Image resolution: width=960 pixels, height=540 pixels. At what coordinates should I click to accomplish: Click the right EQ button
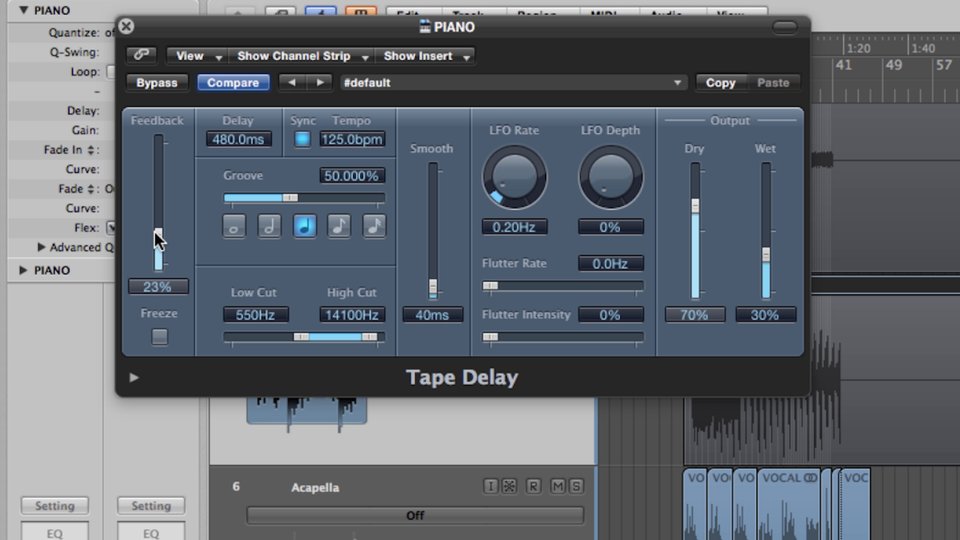coord(151,533)
